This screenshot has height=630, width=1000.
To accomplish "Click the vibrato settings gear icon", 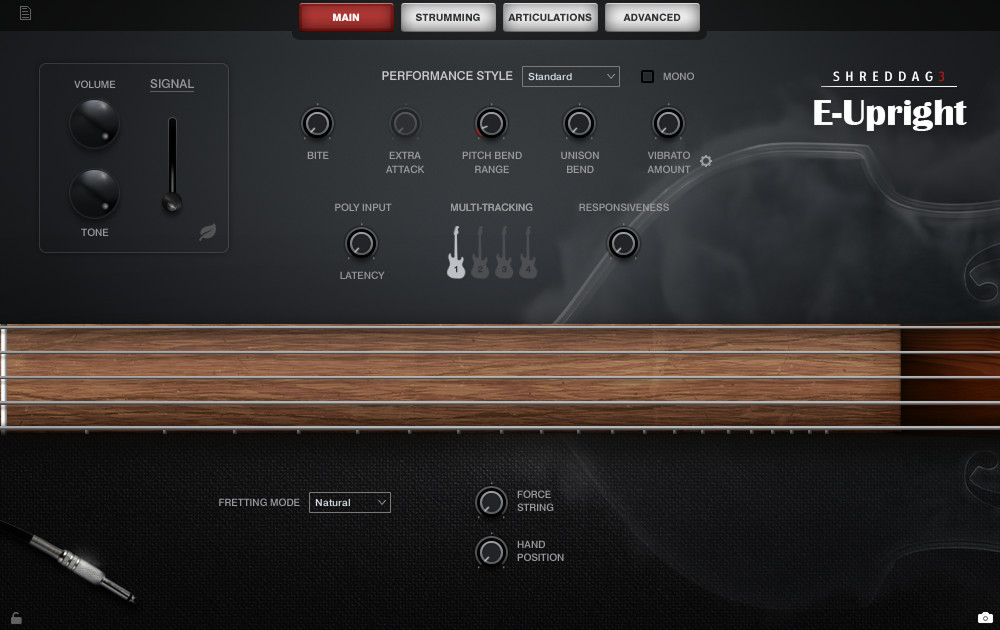I will pyautogui.click(x=706, y=161).
